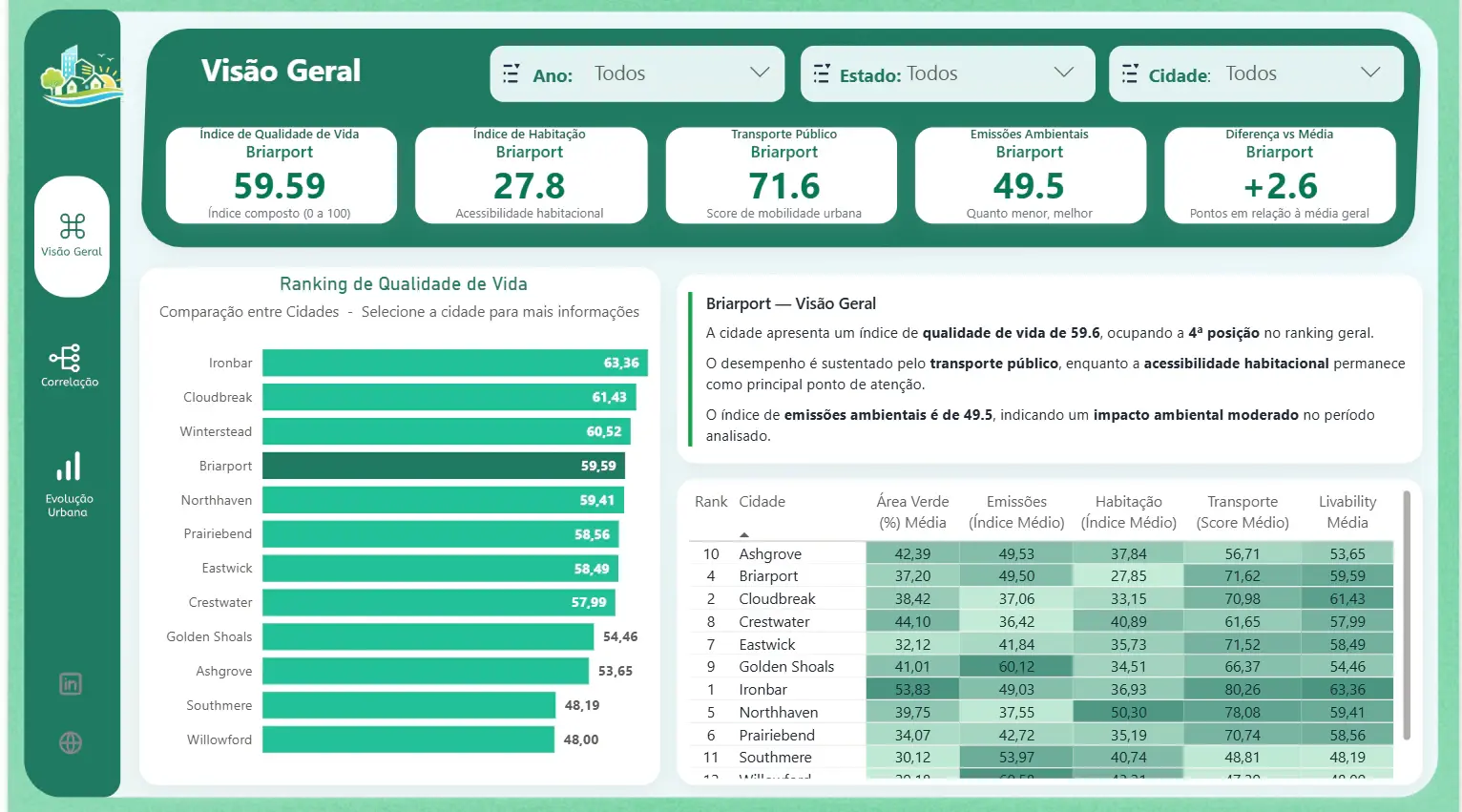Click the list icon beside the Cidade filter
This screenshot has width=1462, height=812.
(1130, 73)
